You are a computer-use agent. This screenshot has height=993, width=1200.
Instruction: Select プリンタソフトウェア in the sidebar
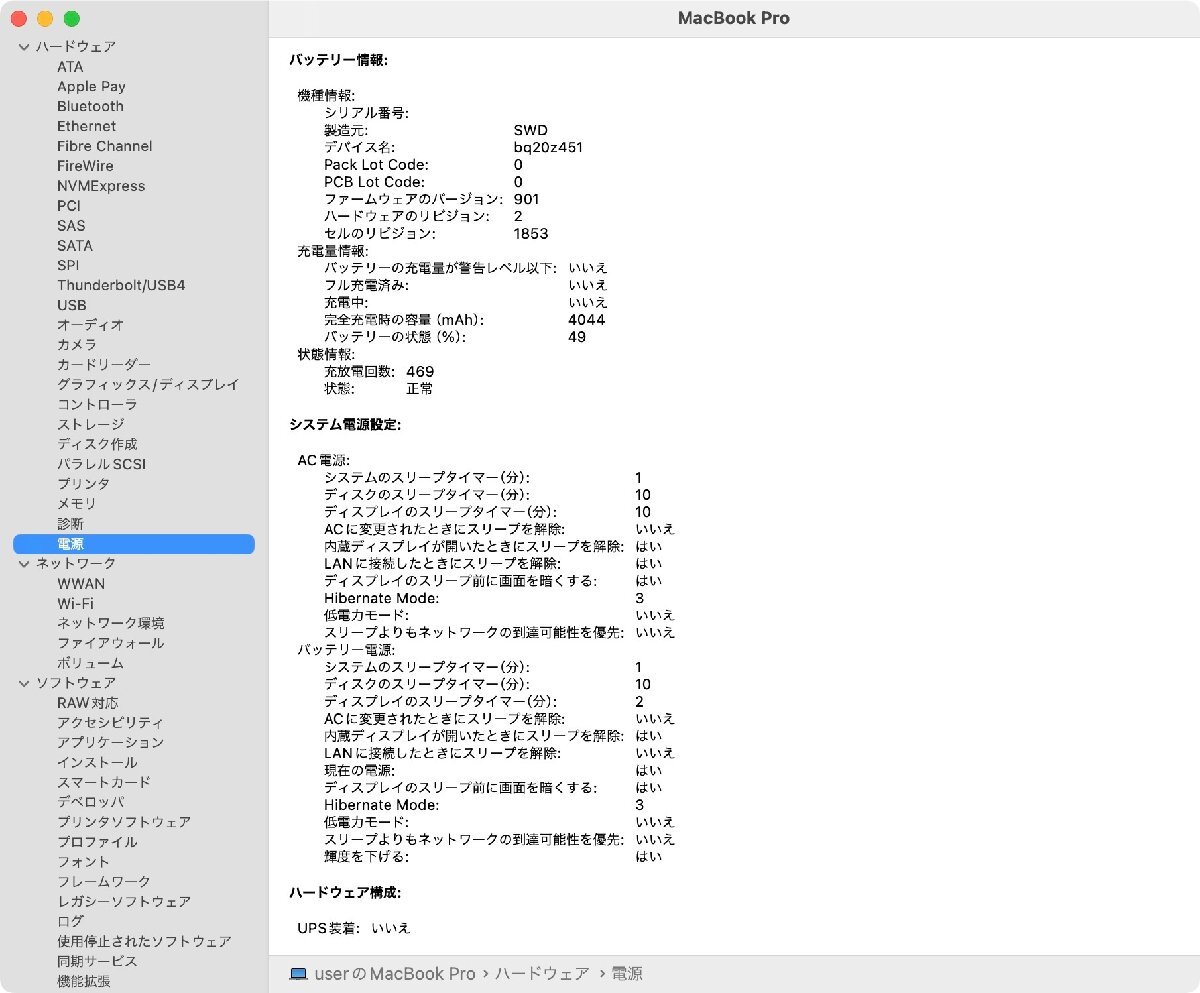(124, 822)
